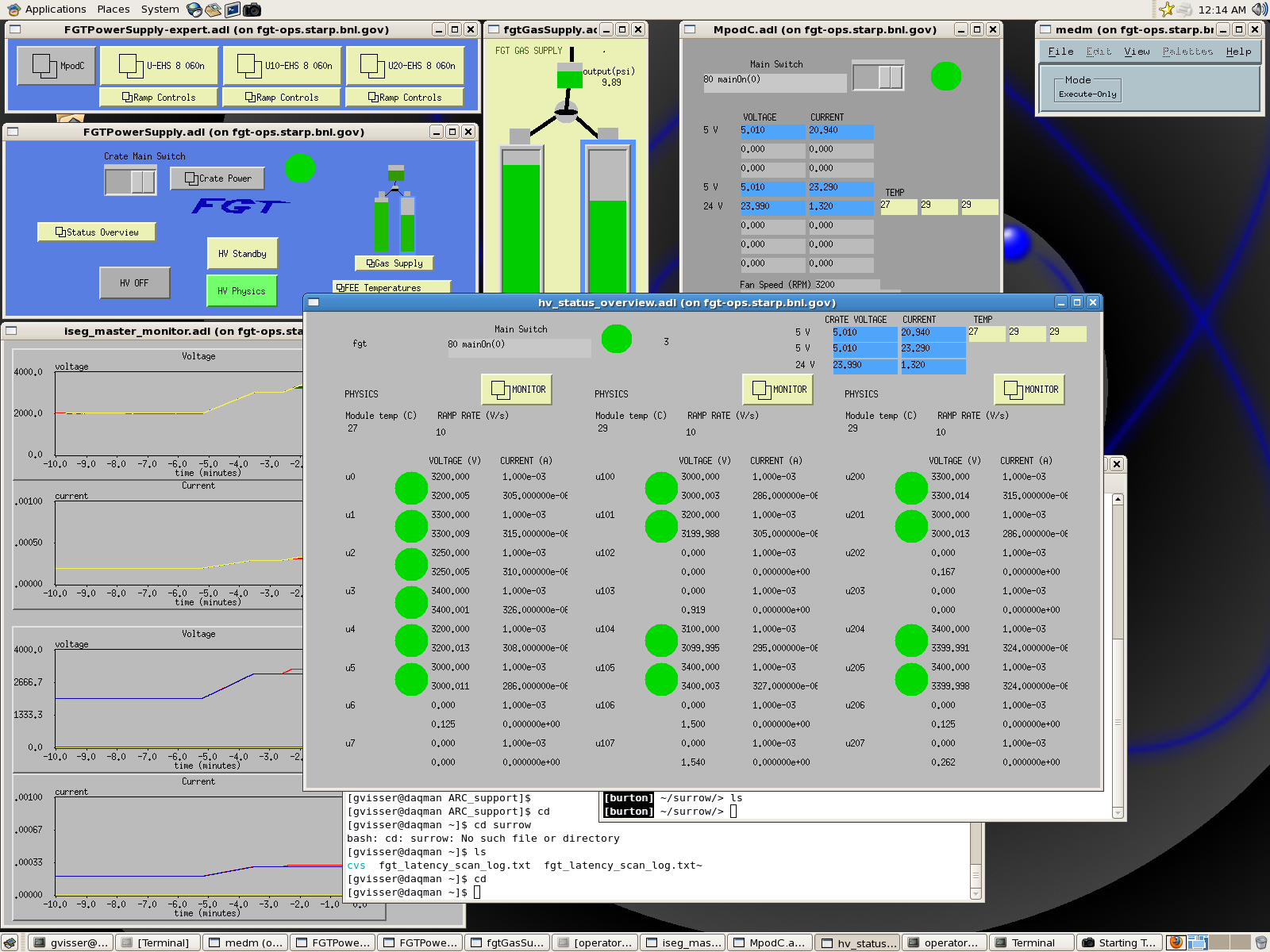Click the window menu icon of hv_status_overview

click(x=314, y=302)
